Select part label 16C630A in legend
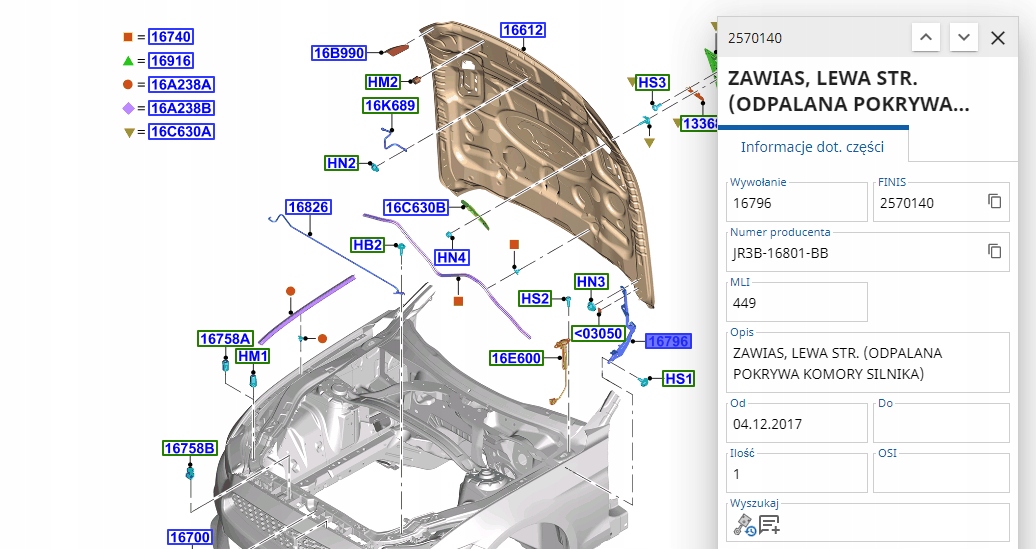Image resolution: width=1036 pixels, height=549 pixels. pos(182,131)
